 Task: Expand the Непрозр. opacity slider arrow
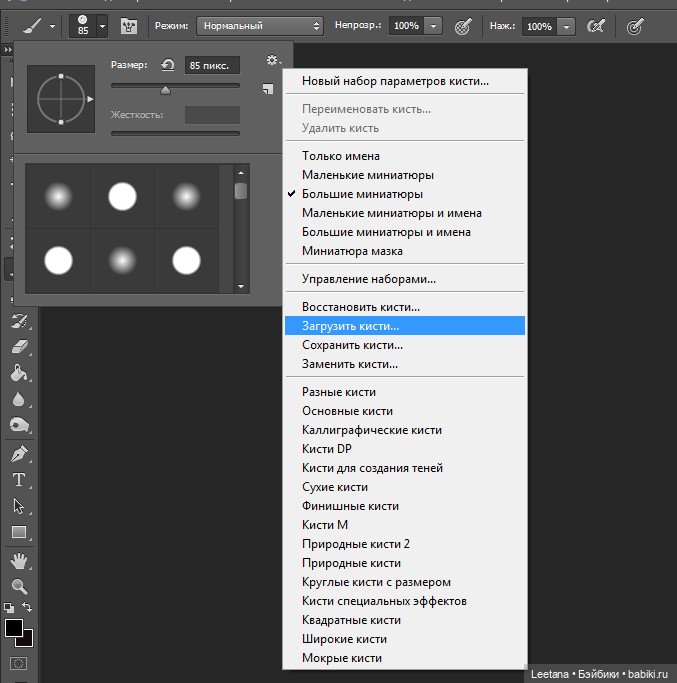click(x=433, y=26)
